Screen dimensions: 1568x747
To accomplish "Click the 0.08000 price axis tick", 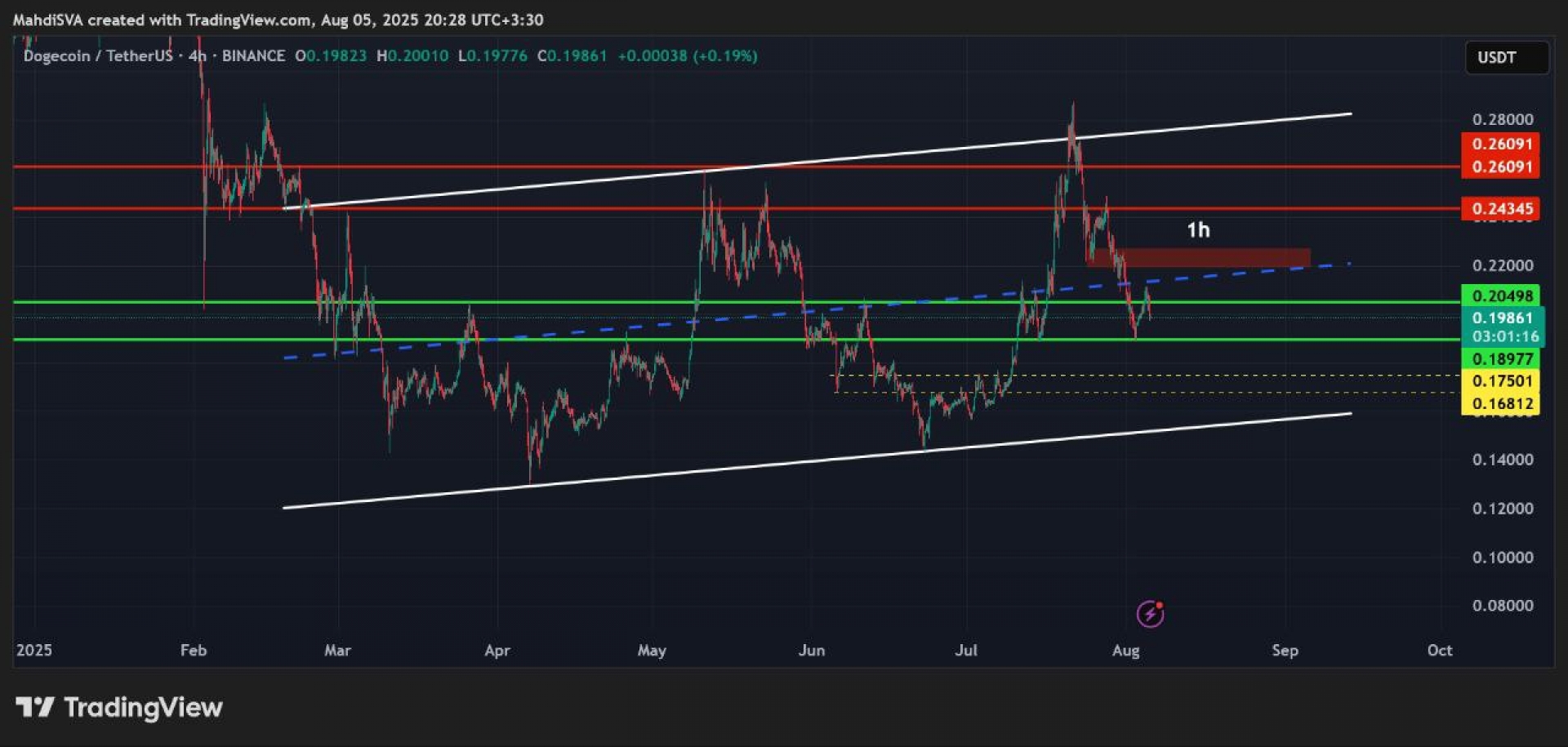I will [1502, 606].
